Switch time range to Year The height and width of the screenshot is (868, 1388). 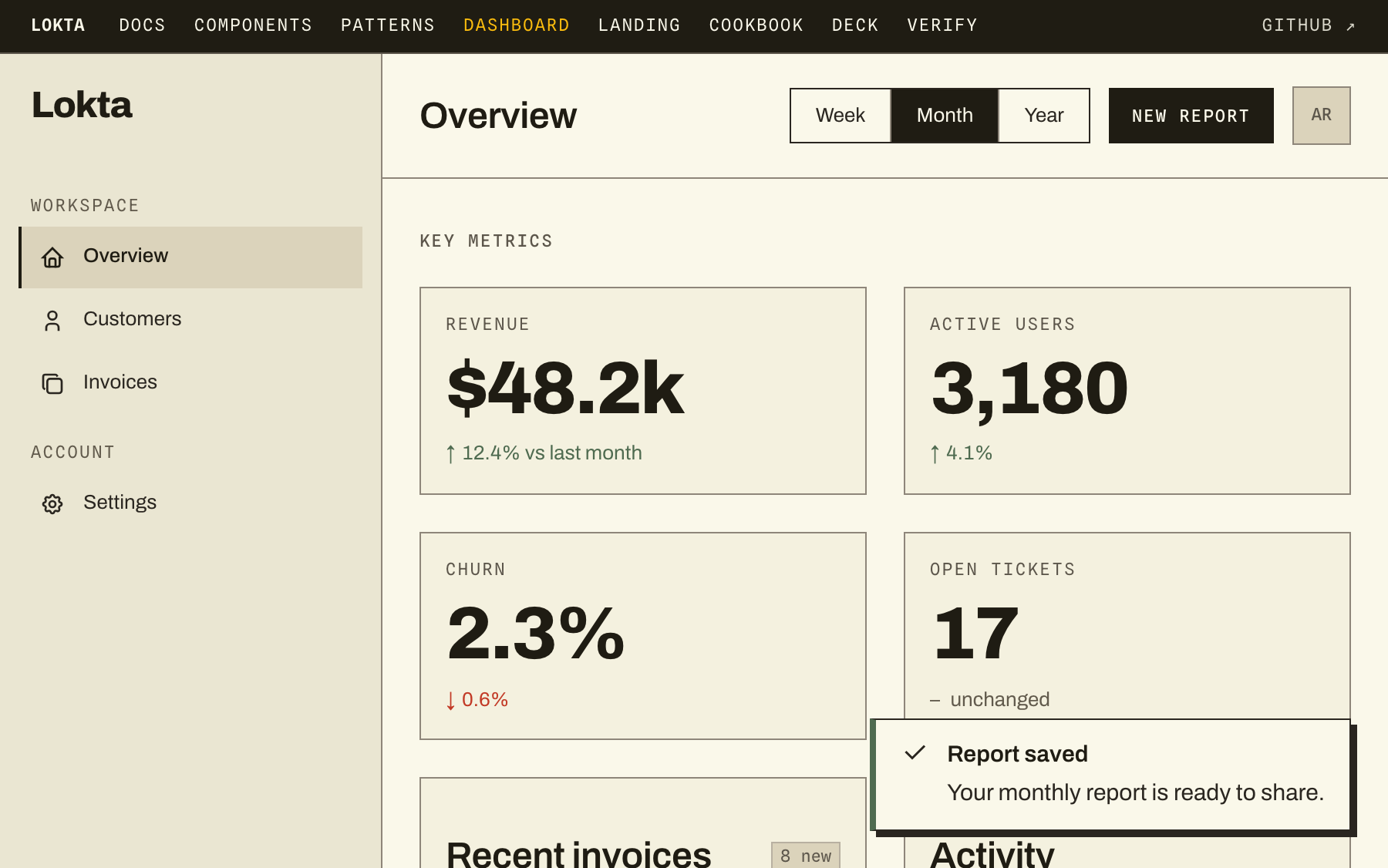tap(1043, 115)
